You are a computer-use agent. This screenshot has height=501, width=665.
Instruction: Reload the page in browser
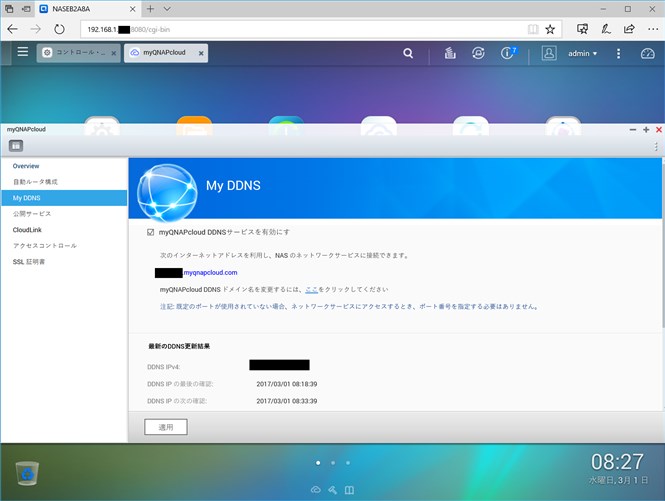[59, 29]
